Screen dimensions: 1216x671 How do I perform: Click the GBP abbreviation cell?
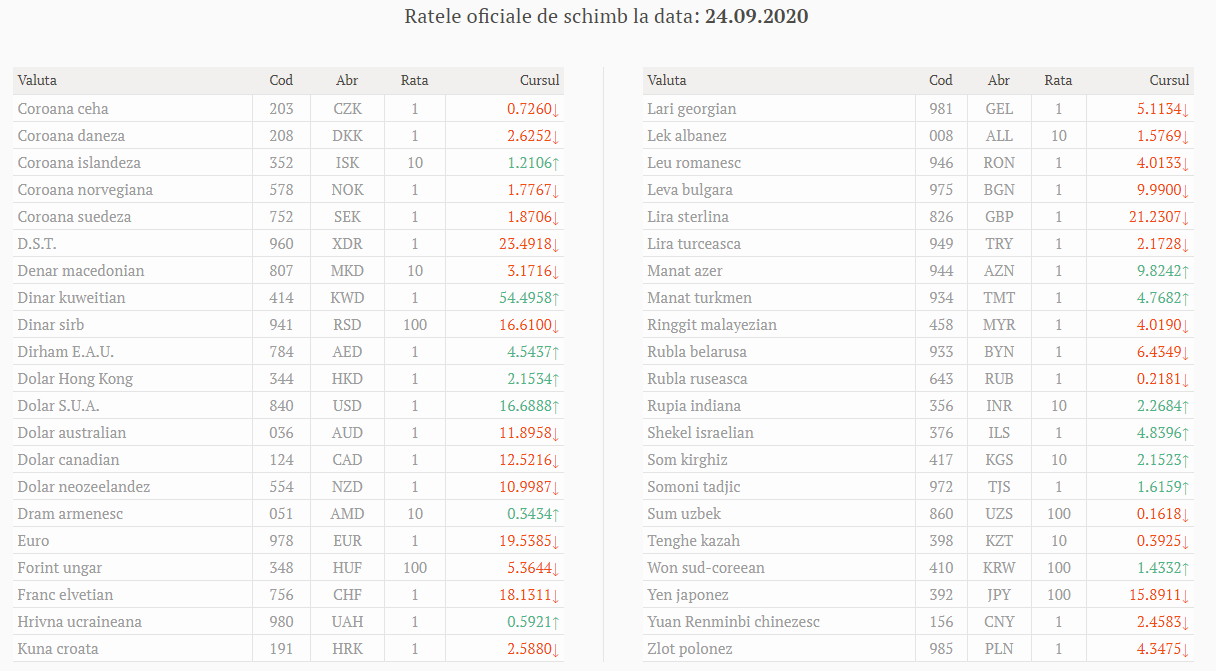coord(999,217)
